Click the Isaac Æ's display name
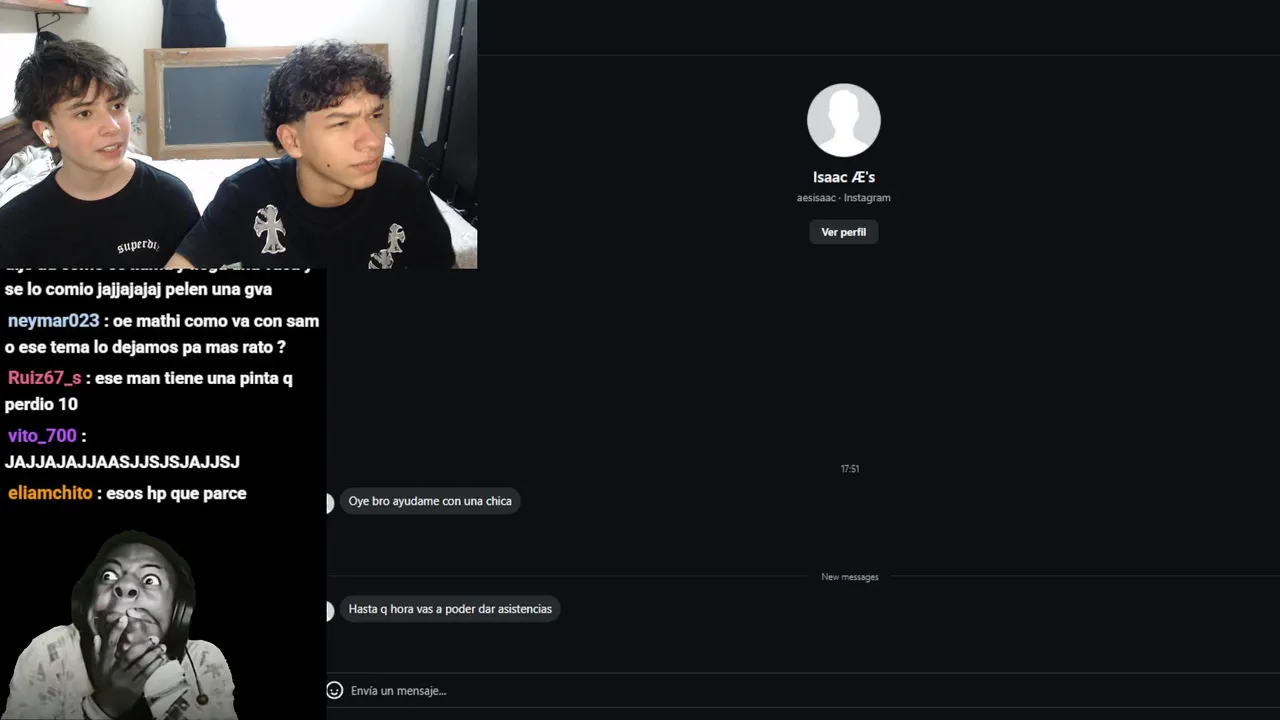This screenshot has width=1280, height=720. coord(844,177)
